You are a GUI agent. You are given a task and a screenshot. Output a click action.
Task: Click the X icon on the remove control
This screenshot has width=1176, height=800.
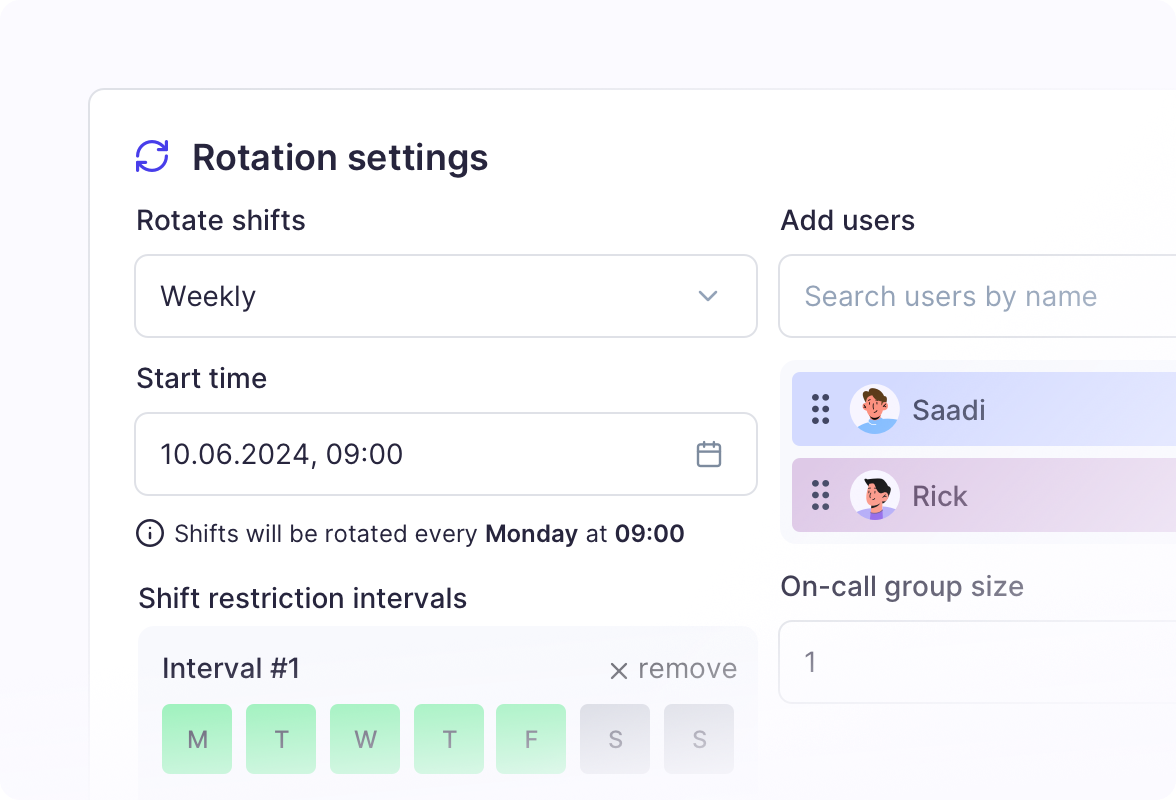618,668
